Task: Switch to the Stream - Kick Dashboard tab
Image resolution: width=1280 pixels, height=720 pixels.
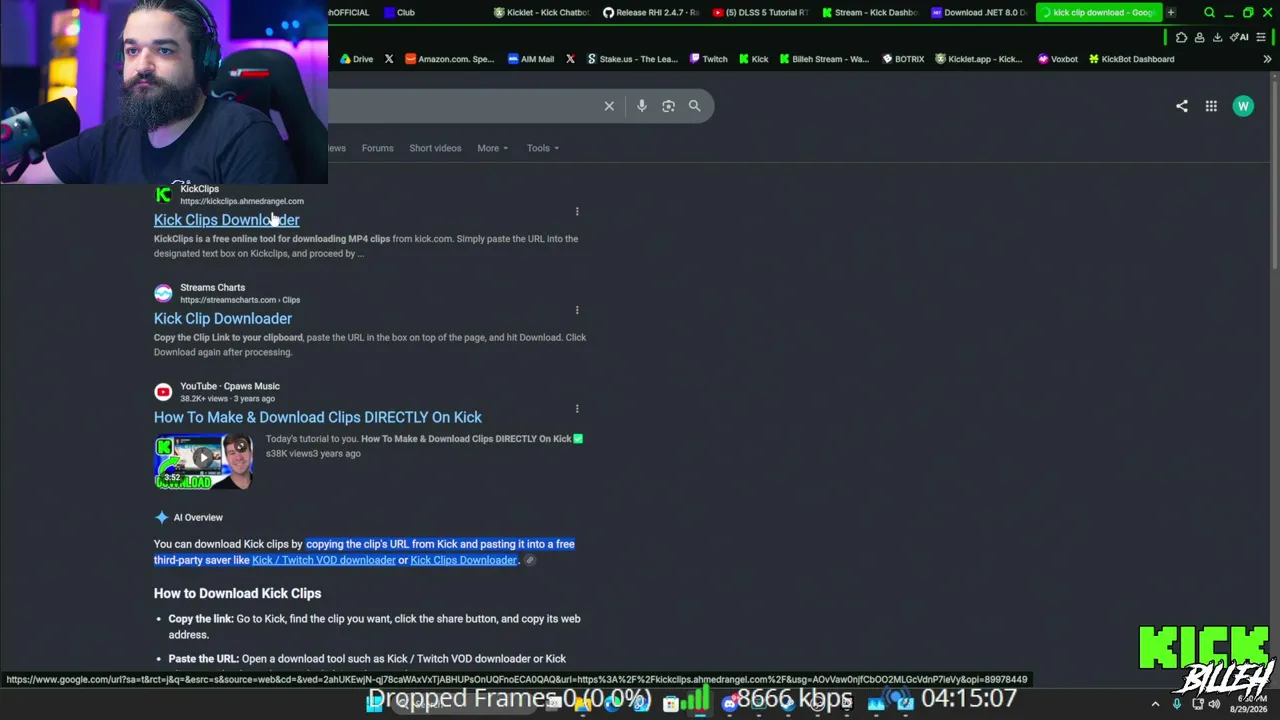Action: click(869, 13)
